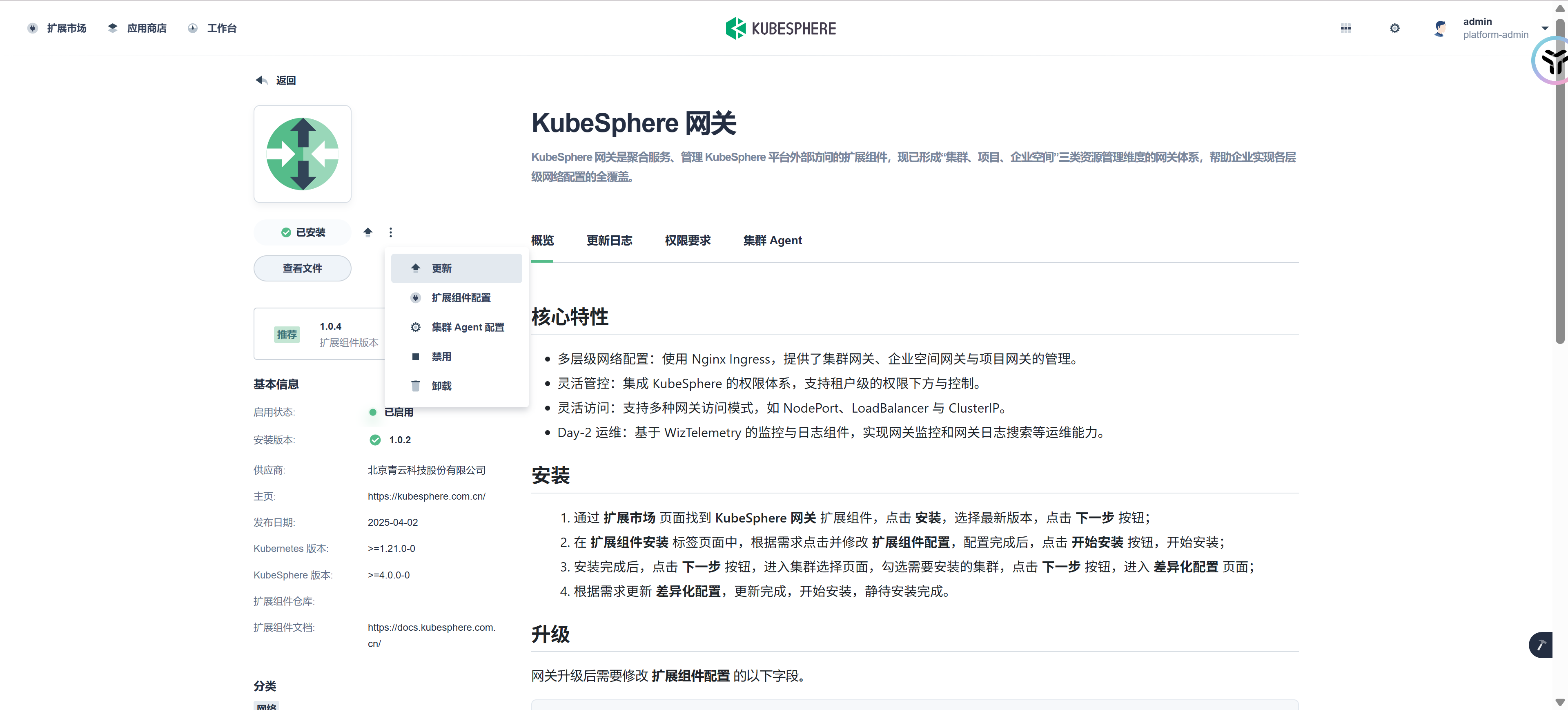Select 更新 in the dropdown menu
Image resolution: width=1568 pixels, height=710 pixels.
[457, 268]
